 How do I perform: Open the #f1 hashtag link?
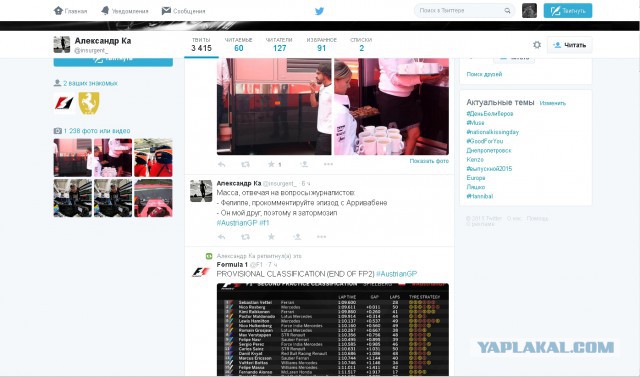pos(264,223)
